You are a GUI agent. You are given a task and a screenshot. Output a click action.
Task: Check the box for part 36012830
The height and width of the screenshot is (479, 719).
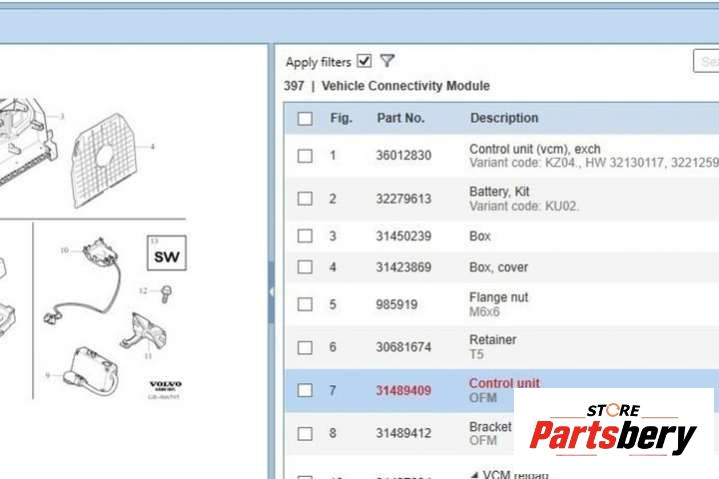pyautogui.click(x=305, y=156)
